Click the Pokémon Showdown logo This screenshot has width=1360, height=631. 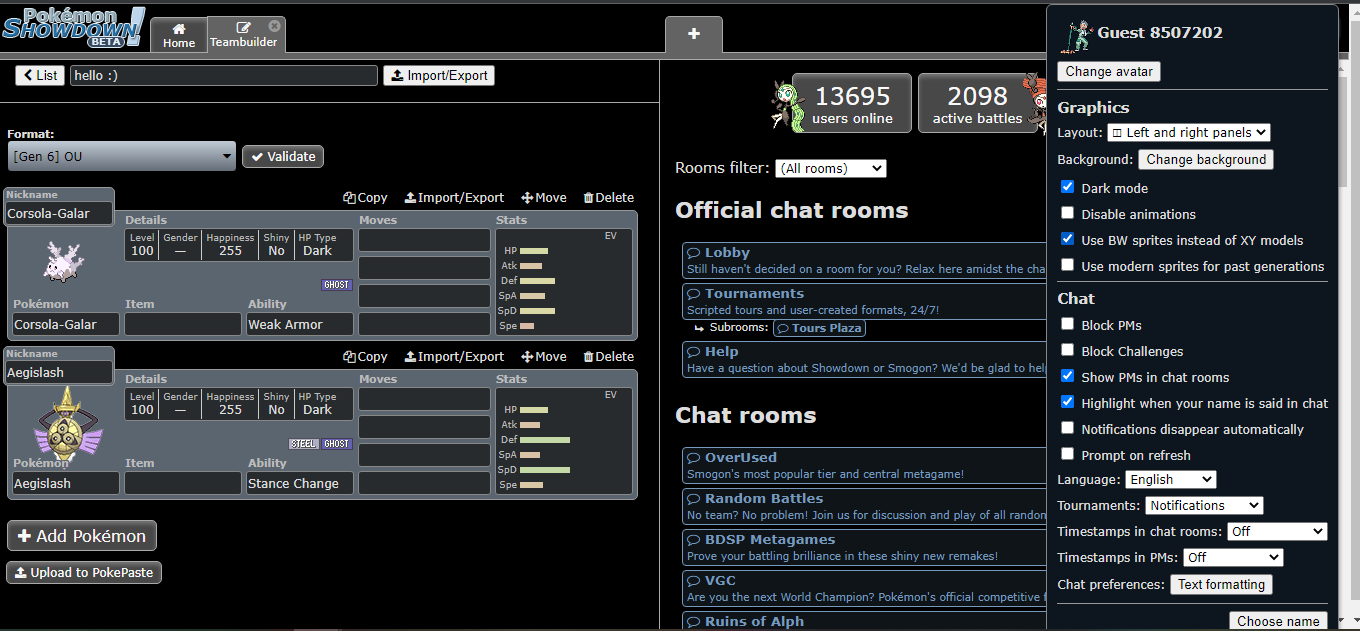pyautogui.click(x=74, y=27)
